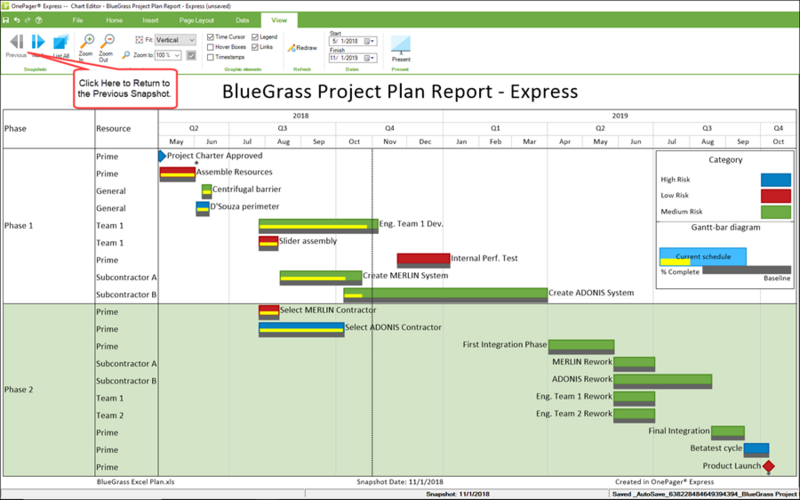Click the Redraw icon
Image resolution: width=800 pixels, height=500 pixels.
(291, 48)
